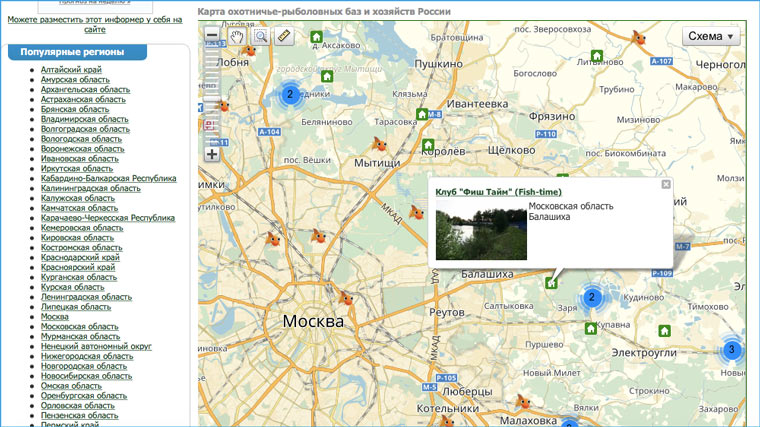Click the fish marker near Мытищи
The image size is (760, 427).
click(379, 144)
